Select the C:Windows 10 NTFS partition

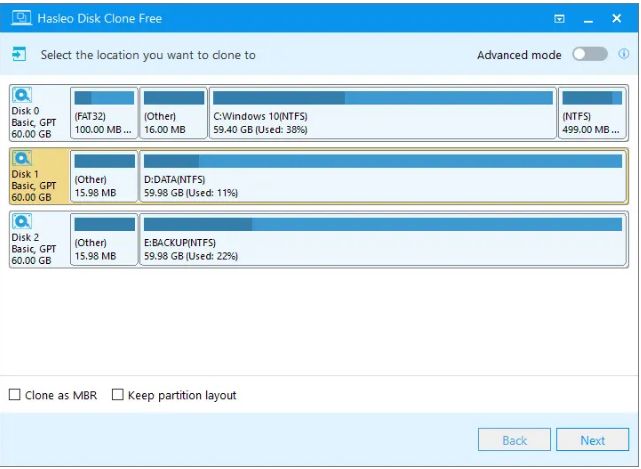coord(383,113)
